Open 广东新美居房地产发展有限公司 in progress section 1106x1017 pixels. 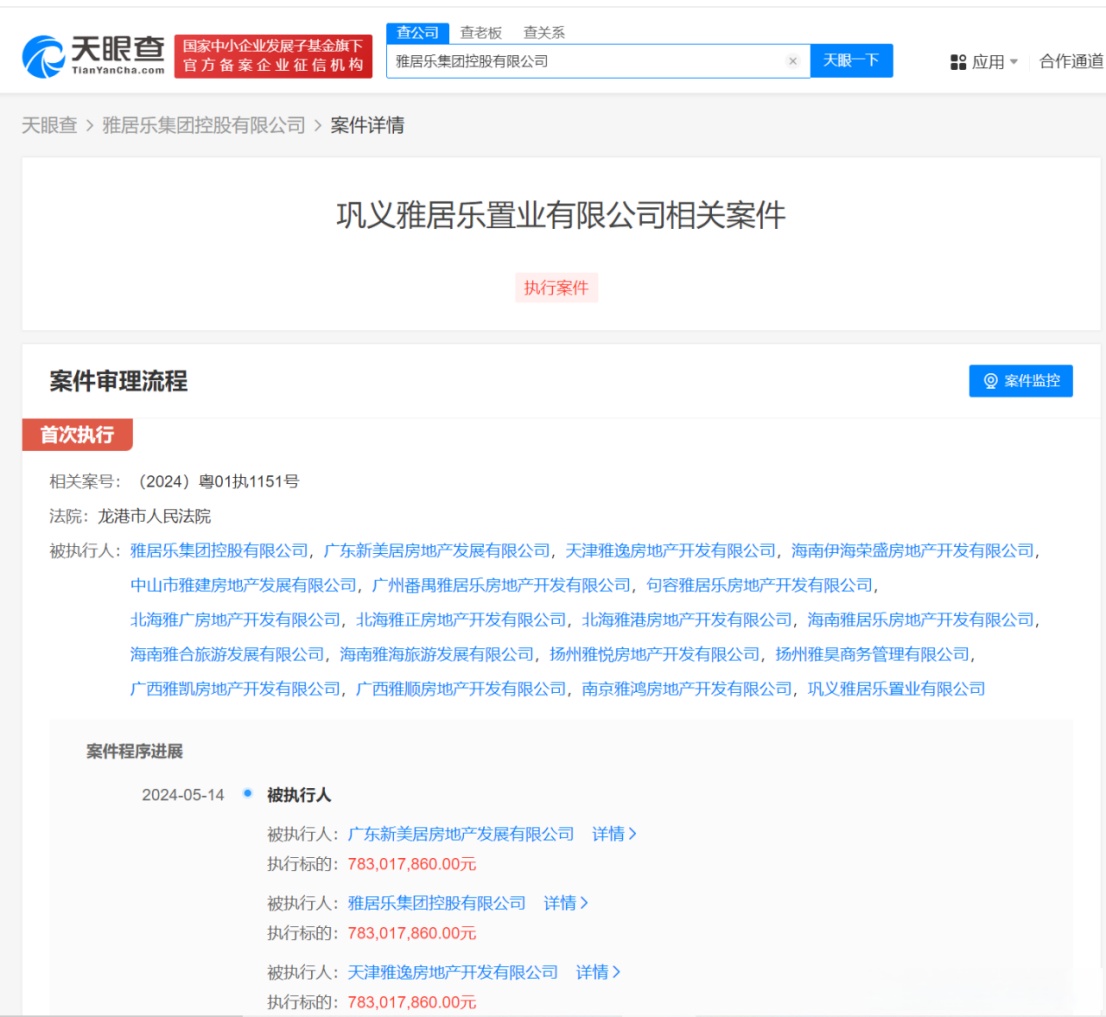461,834
